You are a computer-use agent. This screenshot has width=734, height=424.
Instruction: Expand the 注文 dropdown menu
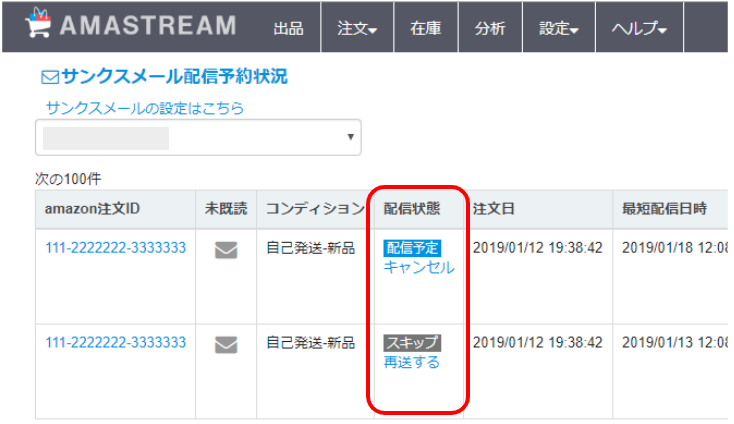tap(357, 28)
